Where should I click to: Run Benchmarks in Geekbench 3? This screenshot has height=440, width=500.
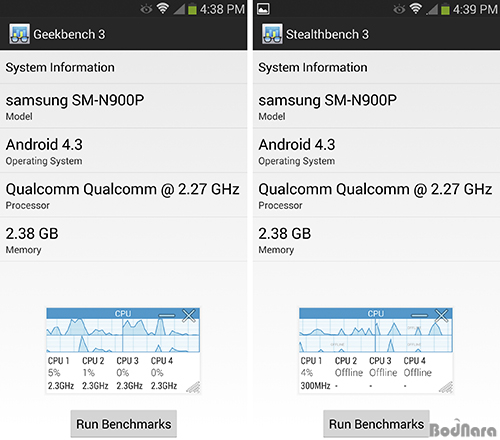click(x=124, y=424)
